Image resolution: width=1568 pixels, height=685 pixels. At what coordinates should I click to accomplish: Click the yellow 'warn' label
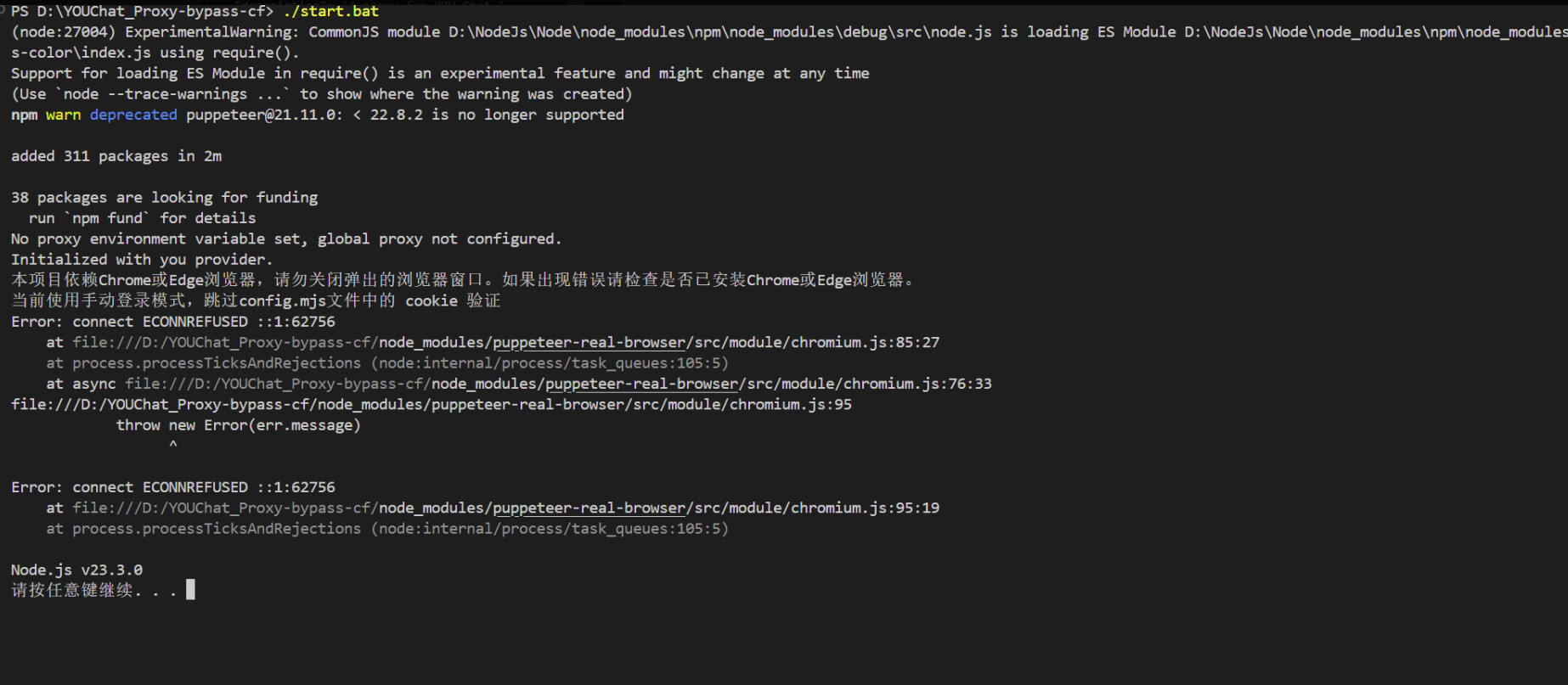tap(64, 115)
